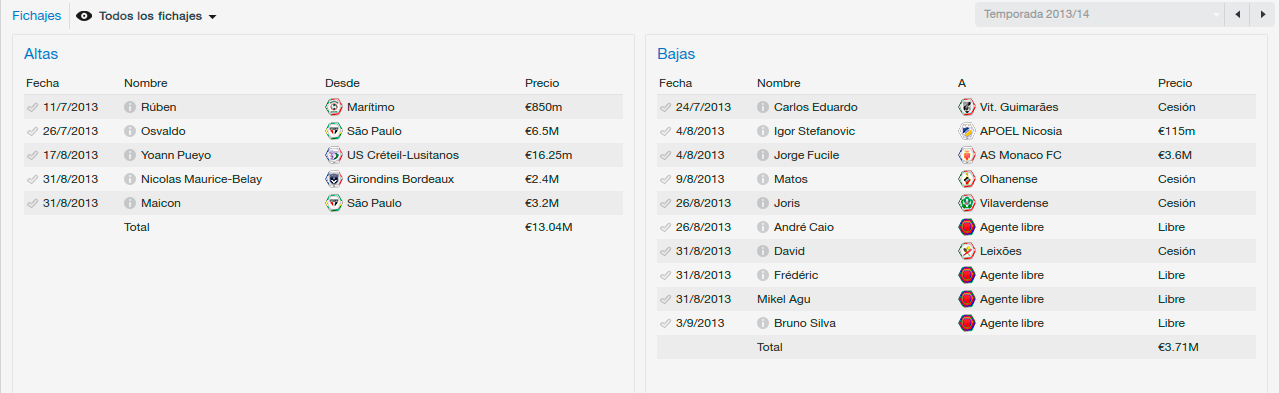Click the Olhanense club badge
This screenshot has height=393, width=1280.
pyautogui.click(x=967, y=179)
